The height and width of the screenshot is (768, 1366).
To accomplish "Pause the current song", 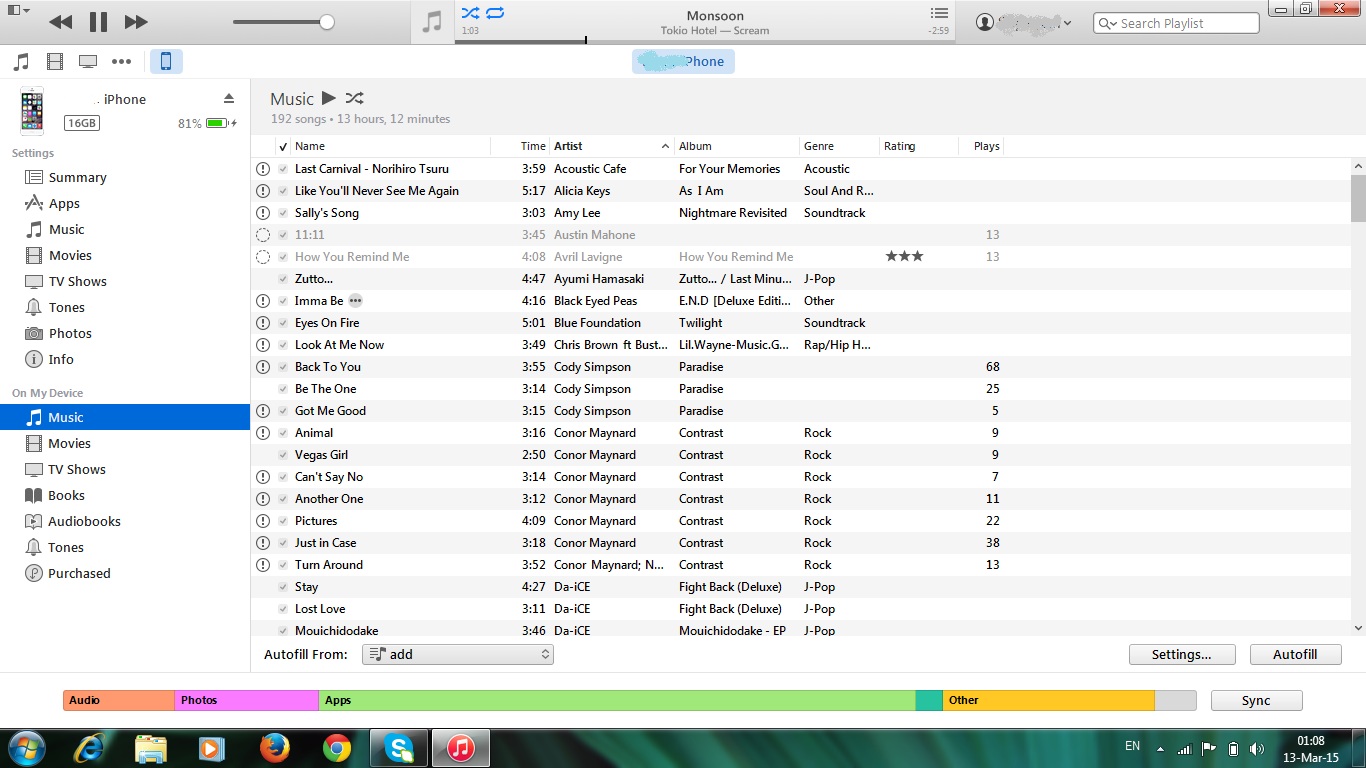I will tap(98, 22).
